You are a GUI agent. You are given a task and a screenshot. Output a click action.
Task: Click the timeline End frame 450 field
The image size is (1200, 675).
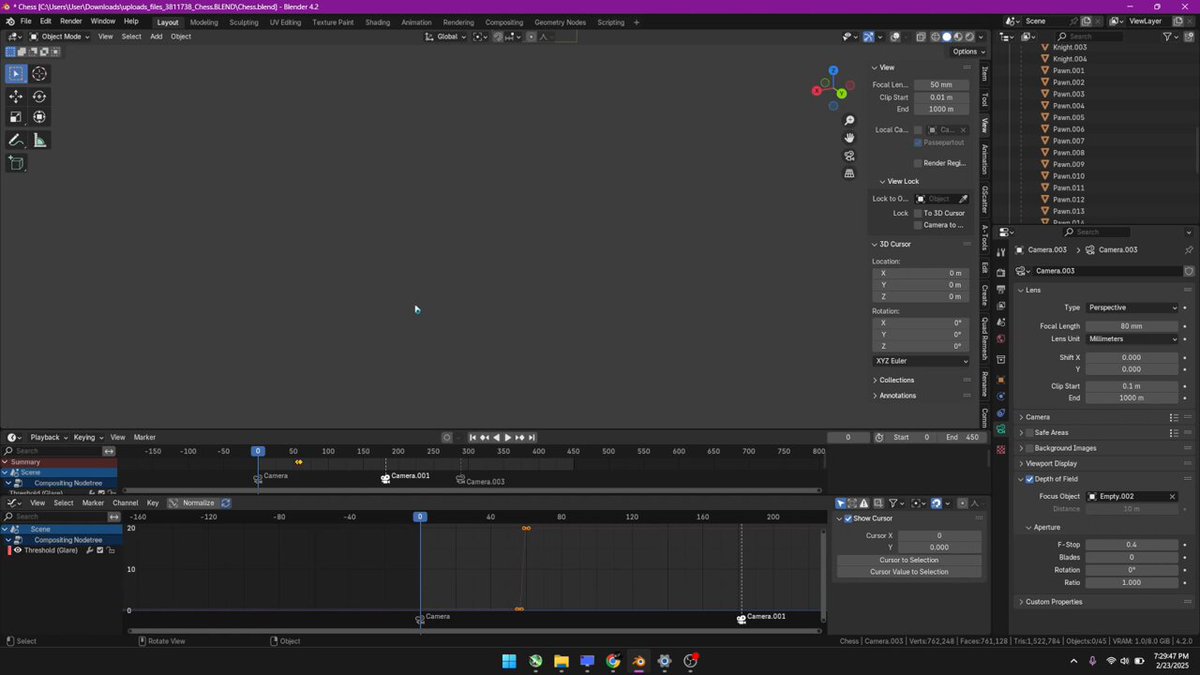click(963, 437)
